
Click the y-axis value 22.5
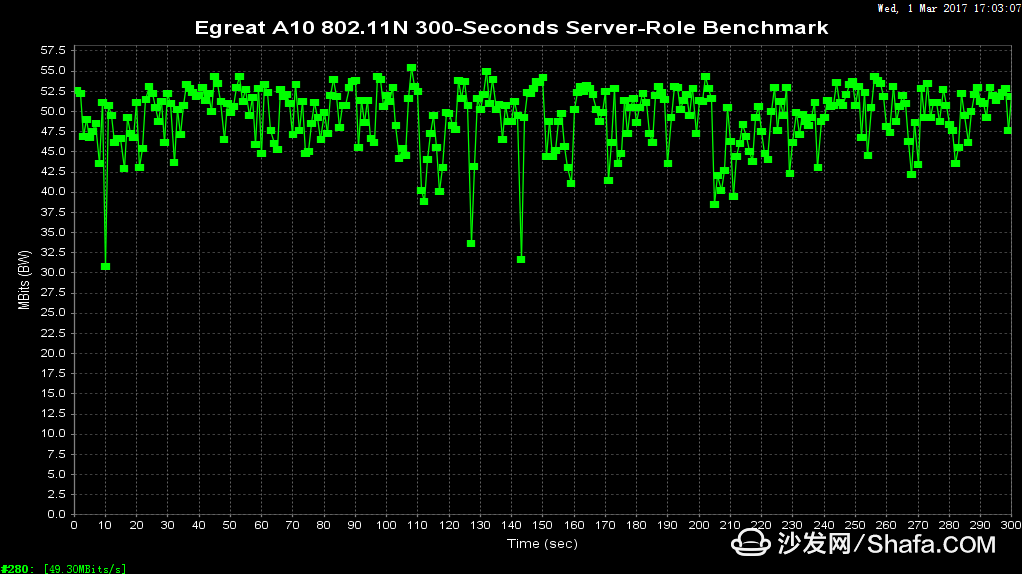pos(53,333)
